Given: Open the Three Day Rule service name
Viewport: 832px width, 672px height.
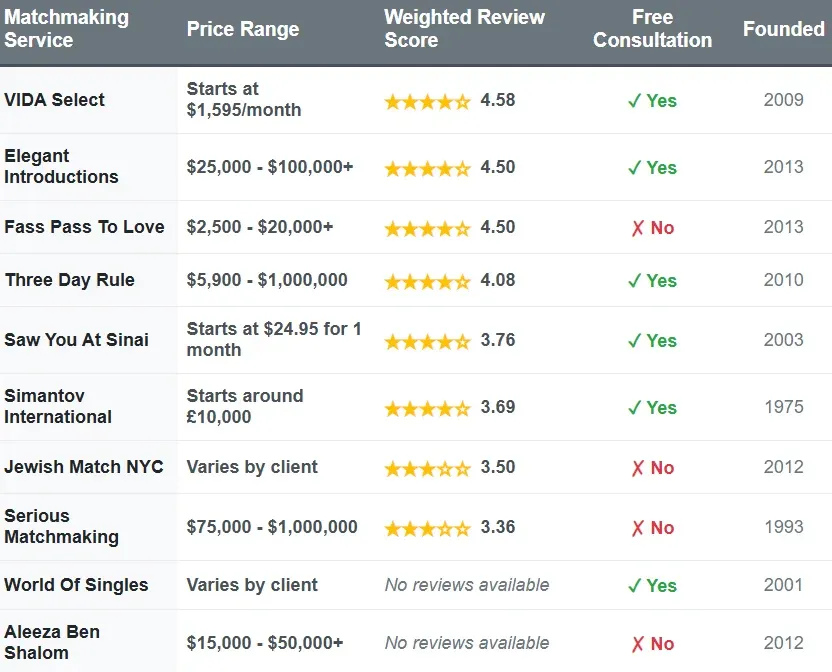Looking at the screenshot, I should click(x=70, y=280).
